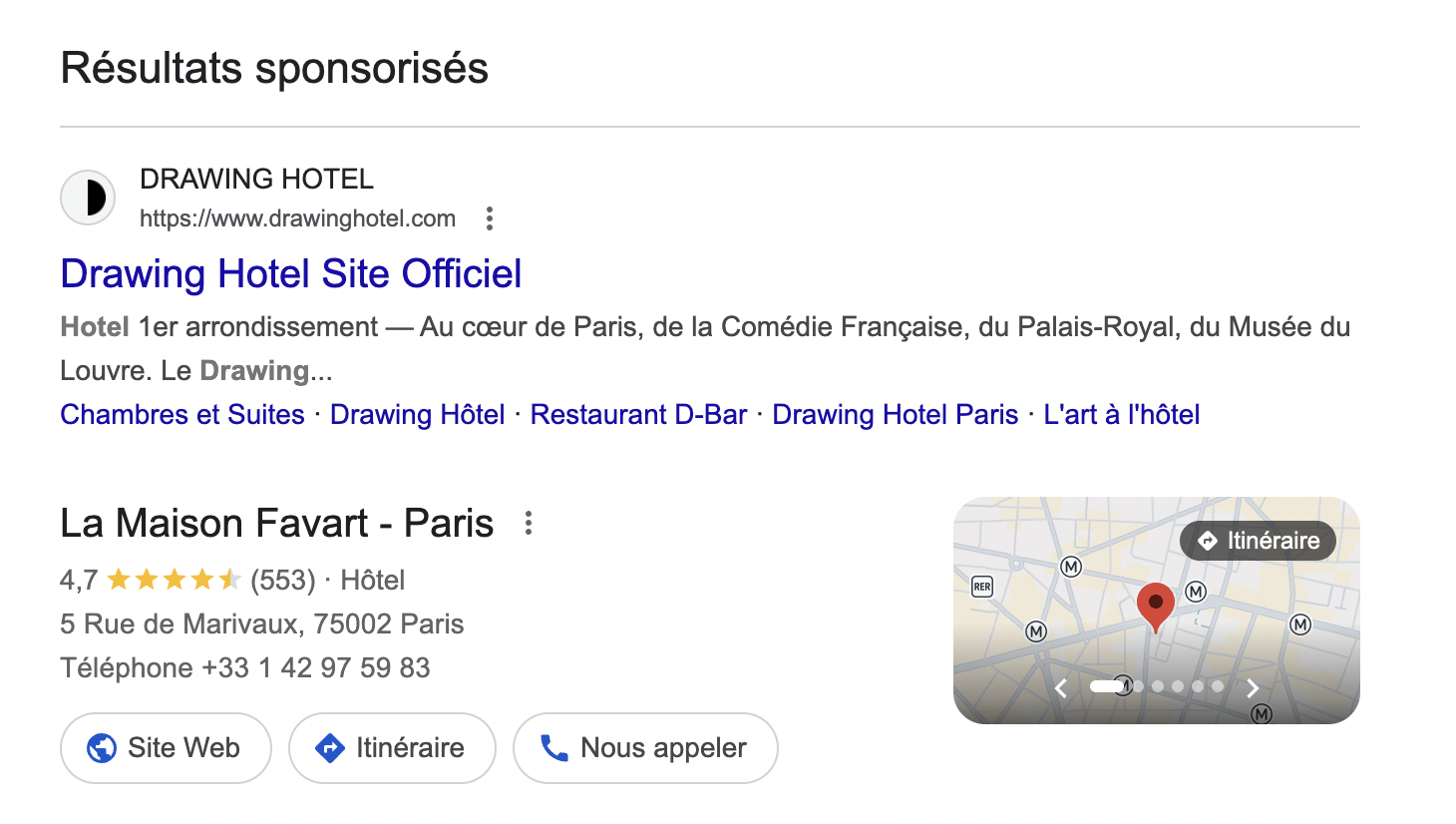Open the (553) reviews link

283,579
